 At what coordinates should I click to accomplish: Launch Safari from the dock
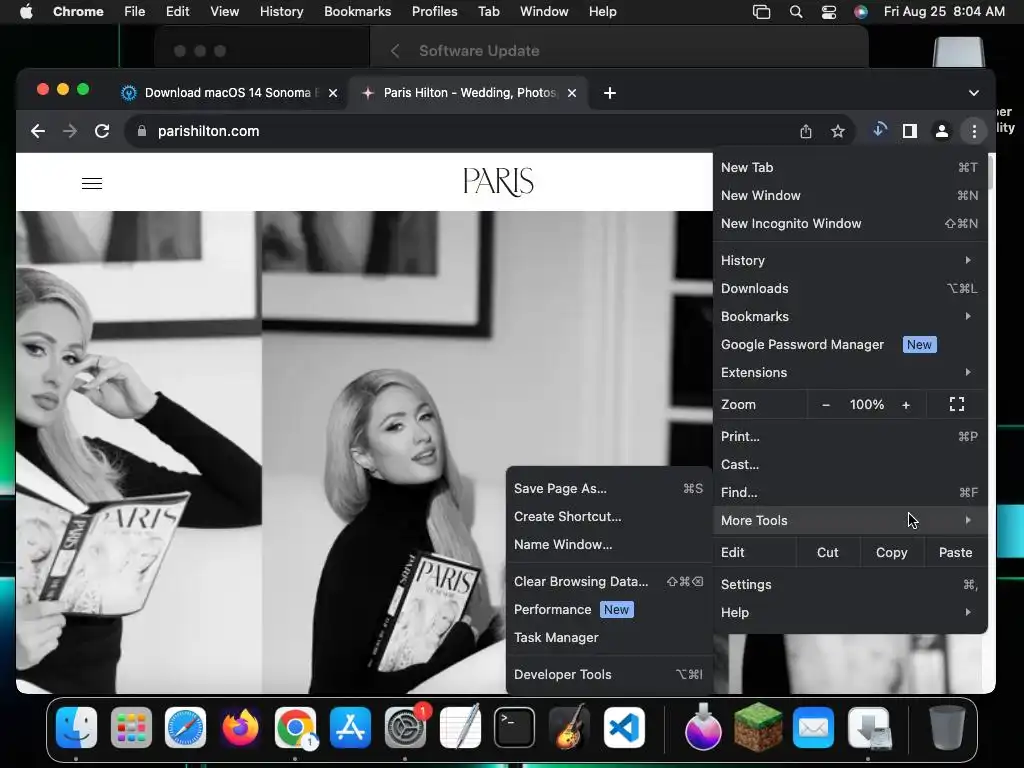coord(185,728)
